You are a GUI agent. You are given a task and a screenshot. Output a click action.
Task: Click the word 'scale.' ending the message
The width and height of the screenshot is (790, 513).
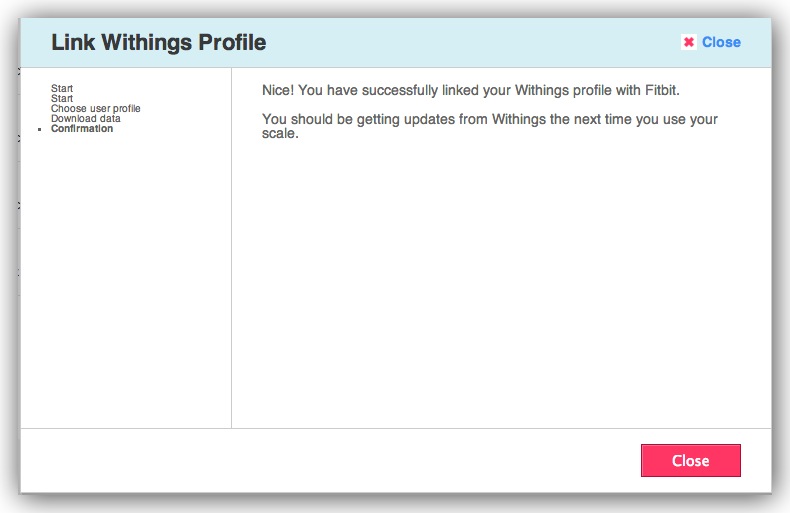tap(280, 133)
